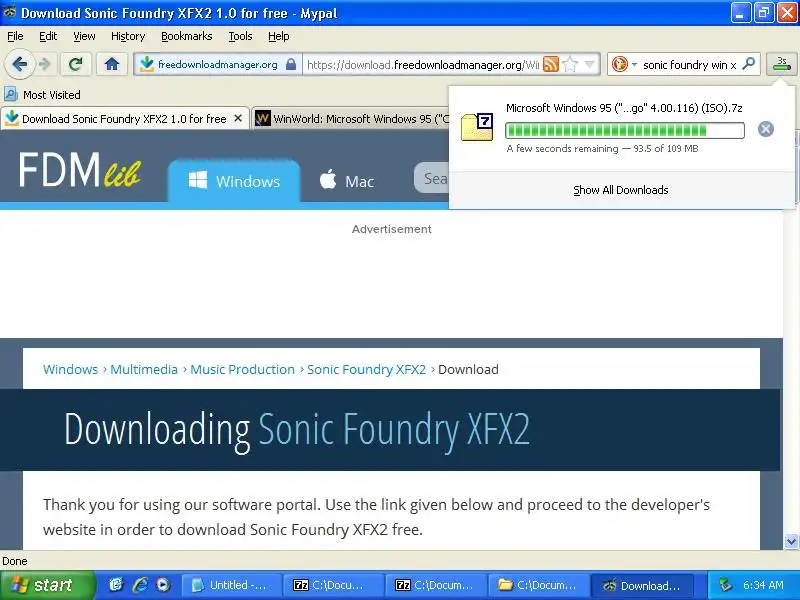Click the 6:34 AM system clock
Screen dimensions: 800x600
763,585
